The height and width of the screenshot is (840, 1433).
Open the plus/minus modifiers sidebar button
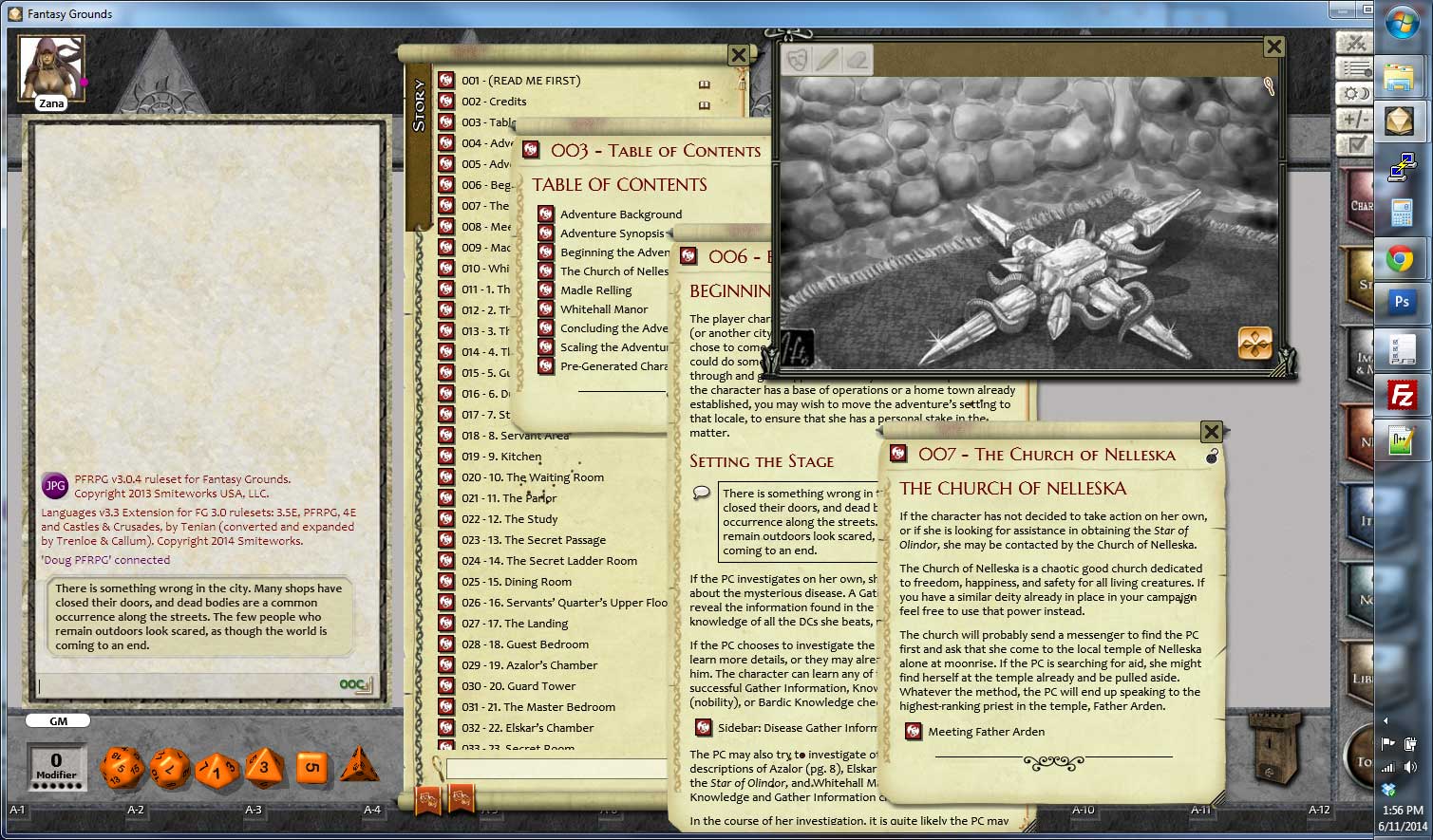pos(1353,119)
